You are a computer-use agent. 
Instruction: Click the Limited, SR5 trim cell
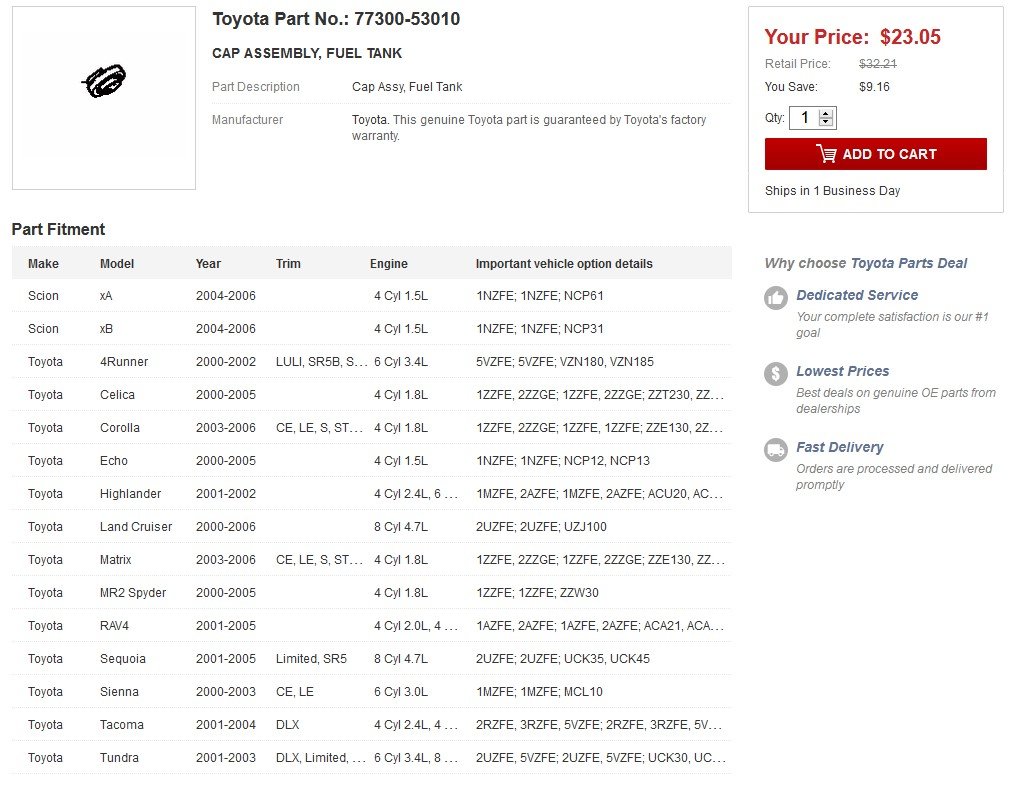[311, 659]
